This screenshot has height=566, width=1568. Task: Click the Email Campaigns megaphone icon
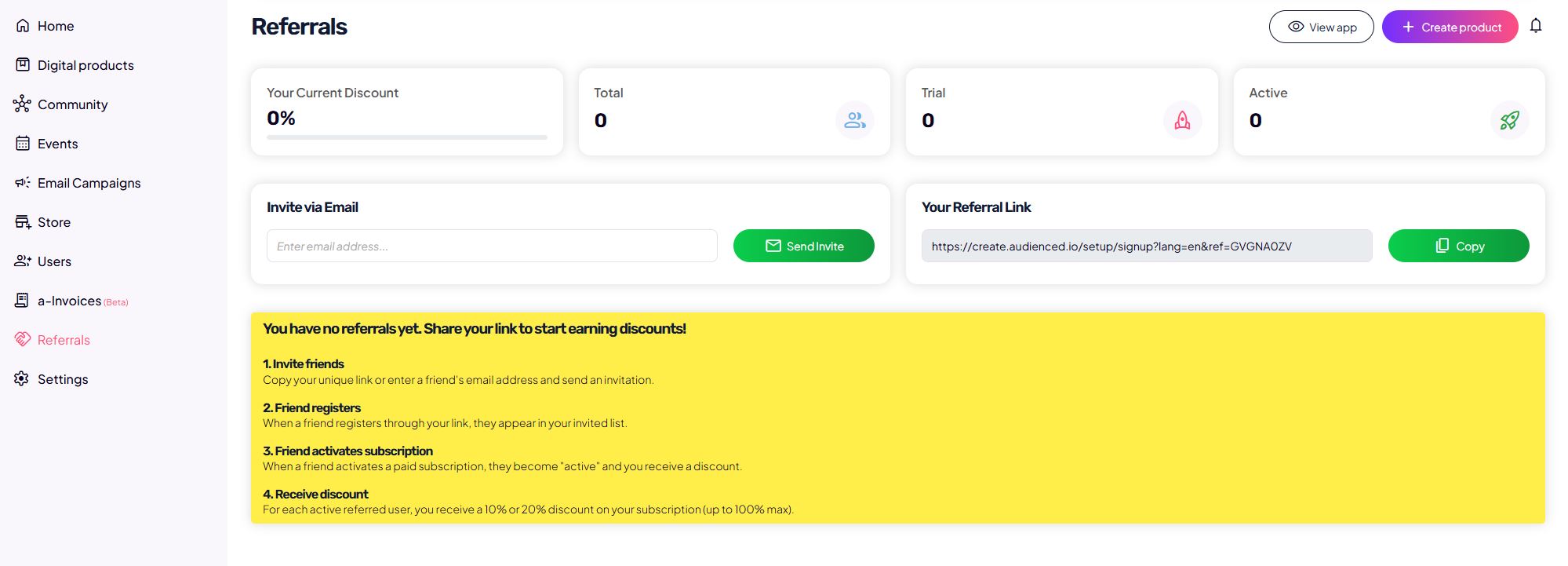[x=23, y=183]
